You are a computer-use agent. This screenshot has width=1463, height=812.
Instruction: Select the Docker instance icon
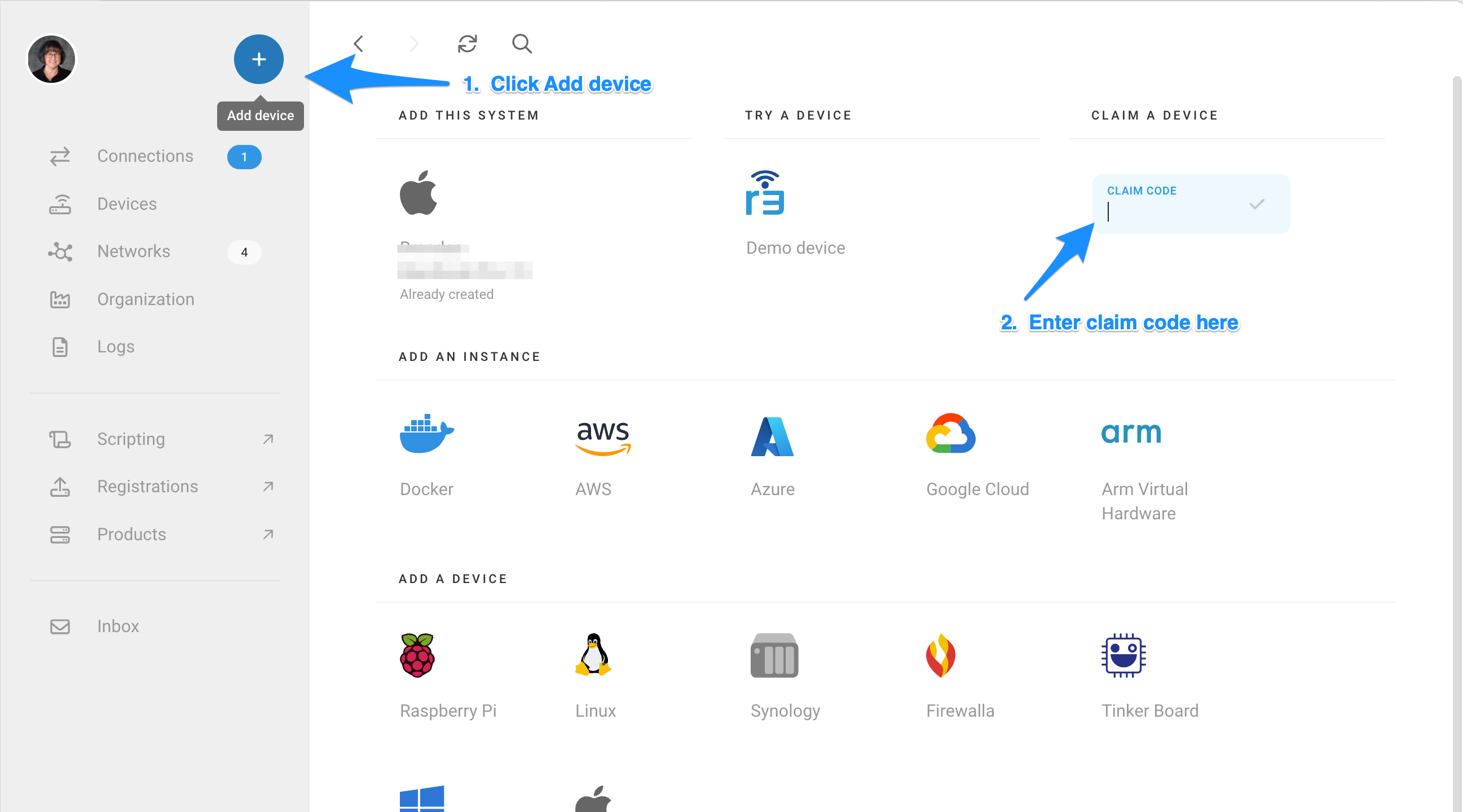[426, 434]
